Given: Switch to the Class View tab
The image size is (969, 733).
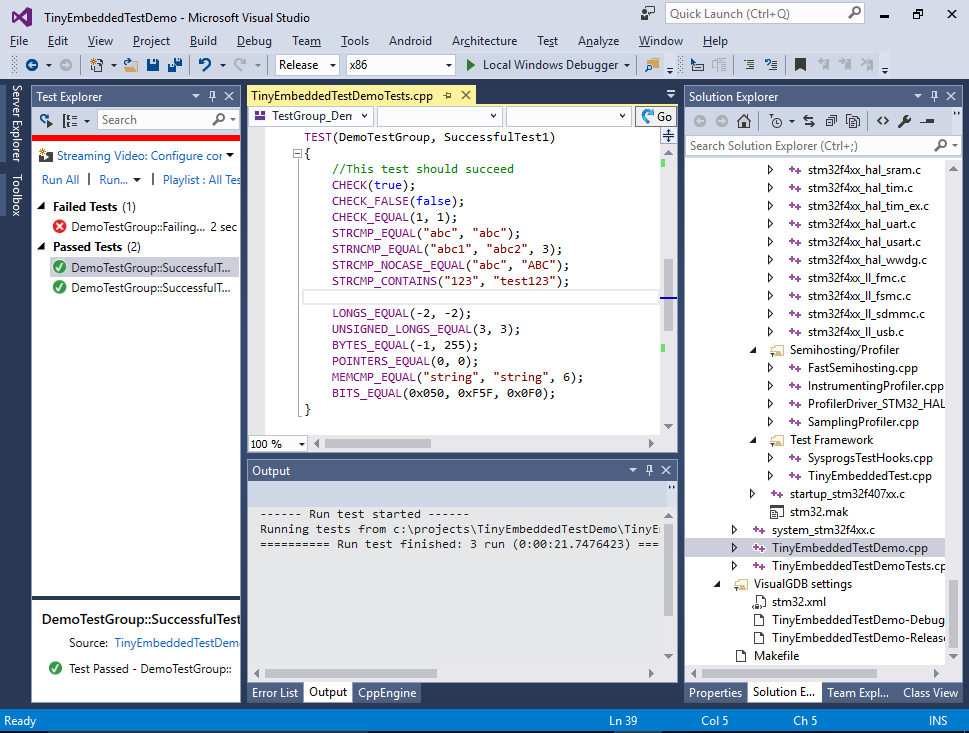Looking at the screenshot, I should click(x=930, y=693).
